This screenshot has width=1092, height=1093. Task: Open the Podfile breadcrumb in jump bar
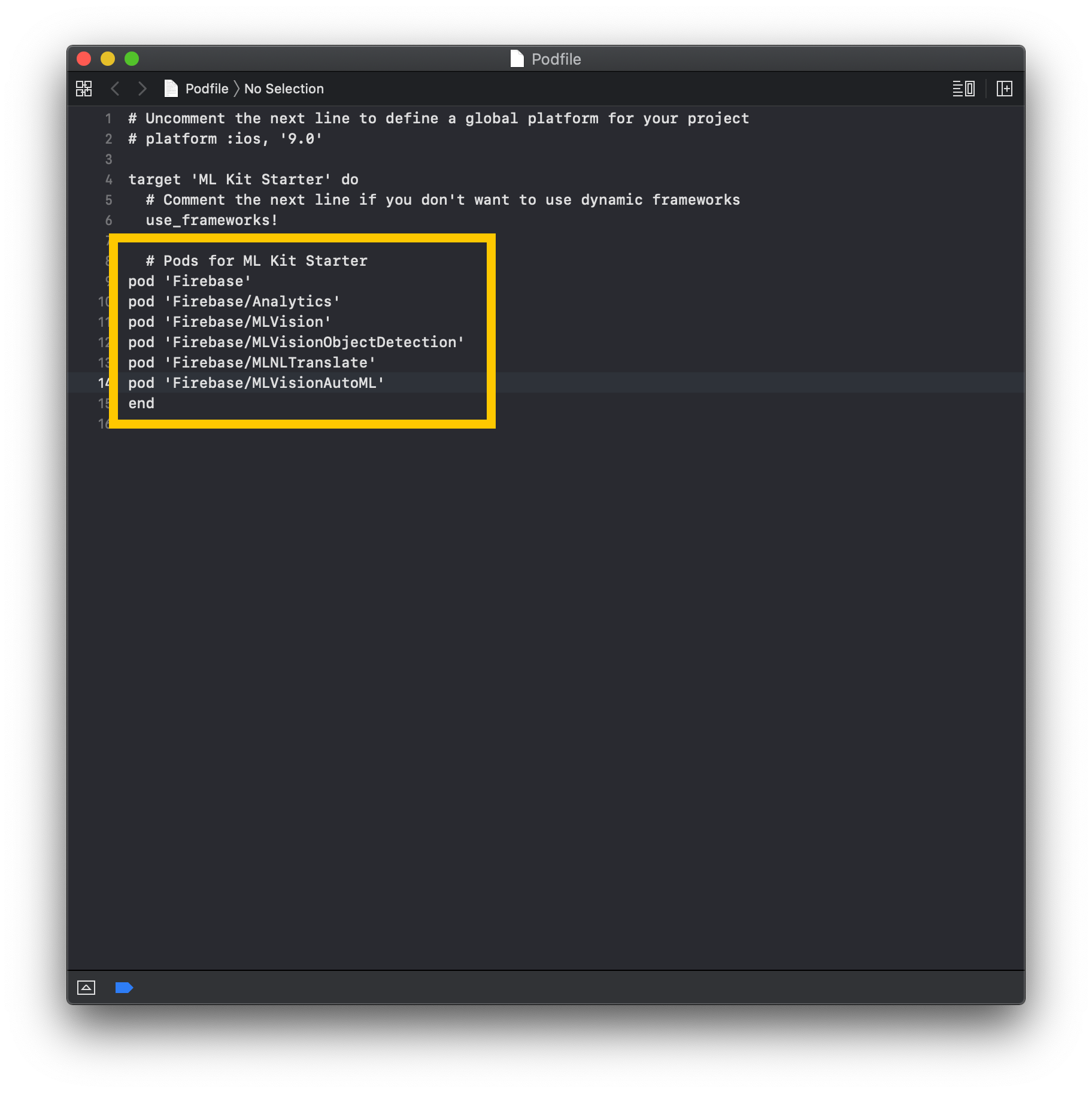(x=207, y=89)
